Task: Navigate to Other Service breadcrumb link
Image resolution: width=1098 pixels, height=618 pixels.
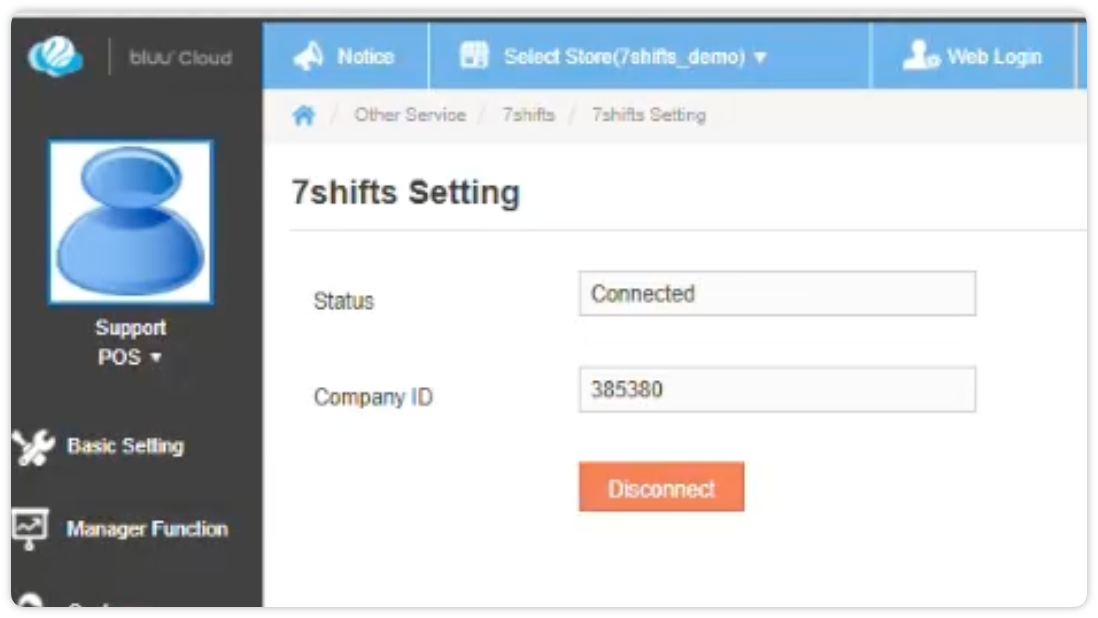Action: tap(410, 115)
